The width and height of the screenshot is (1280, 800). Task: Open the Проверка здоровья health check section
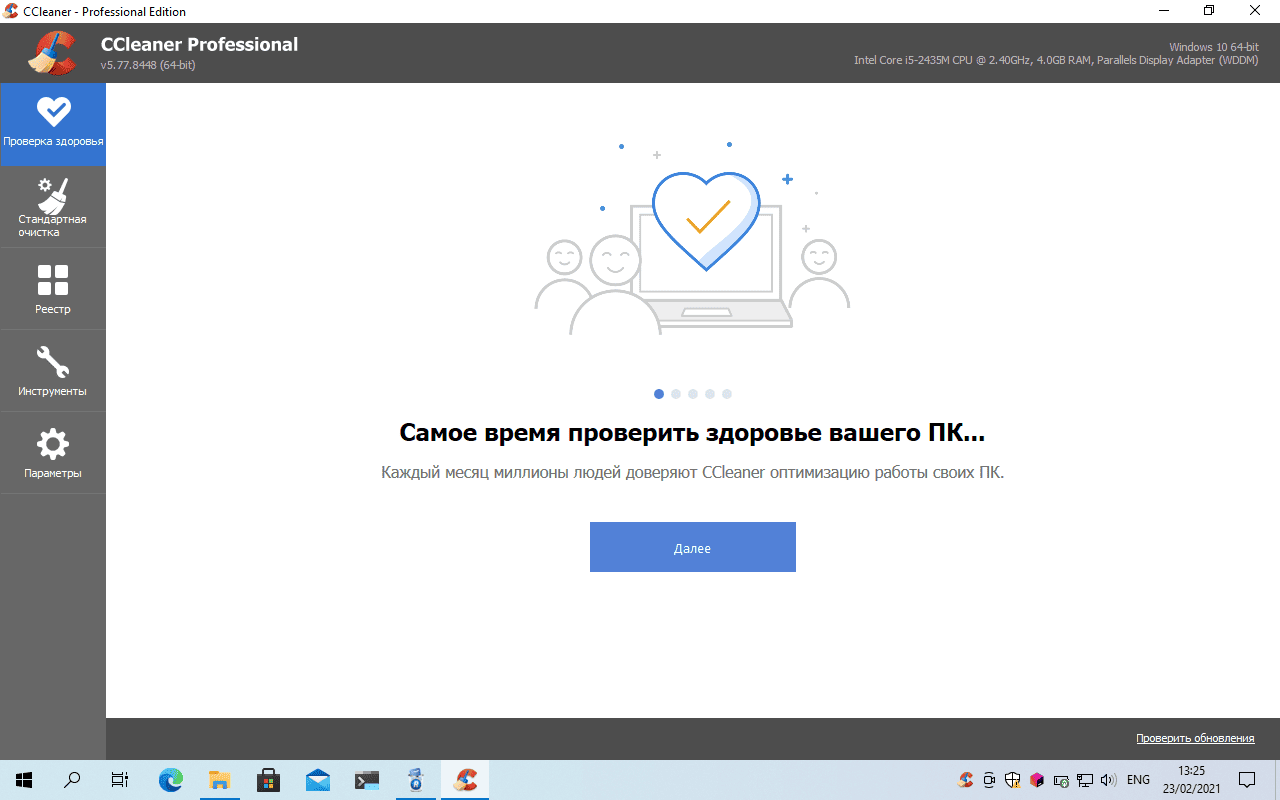[53, 124]
